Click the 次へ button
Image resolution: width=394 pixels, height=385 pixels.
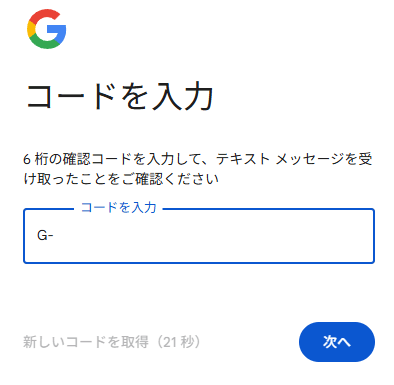pos(337,342)
